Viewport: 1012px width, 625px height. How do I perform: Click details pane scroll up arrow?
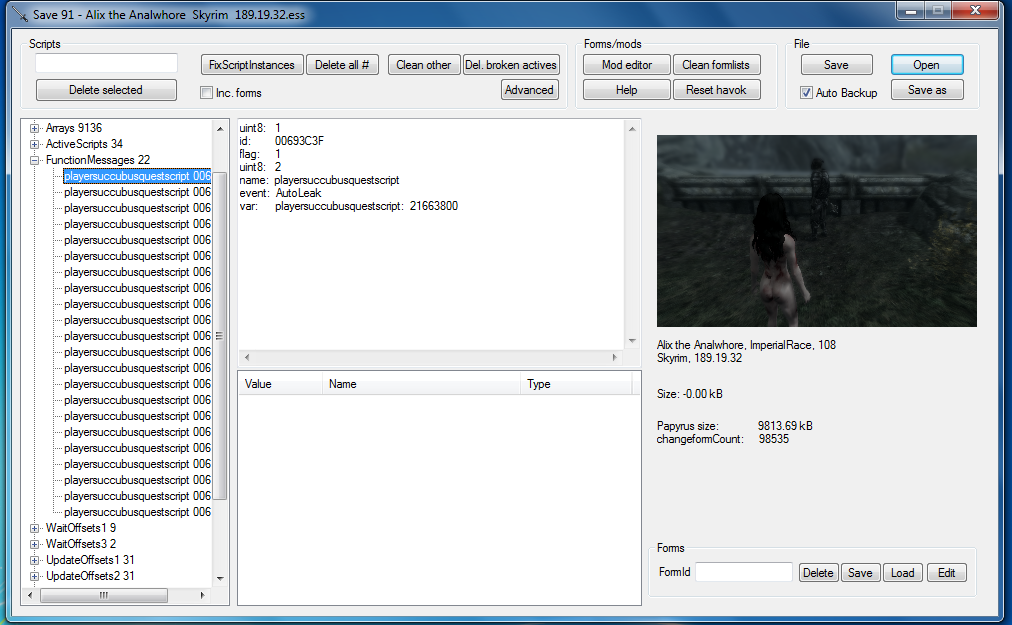[x=632, y=129]
